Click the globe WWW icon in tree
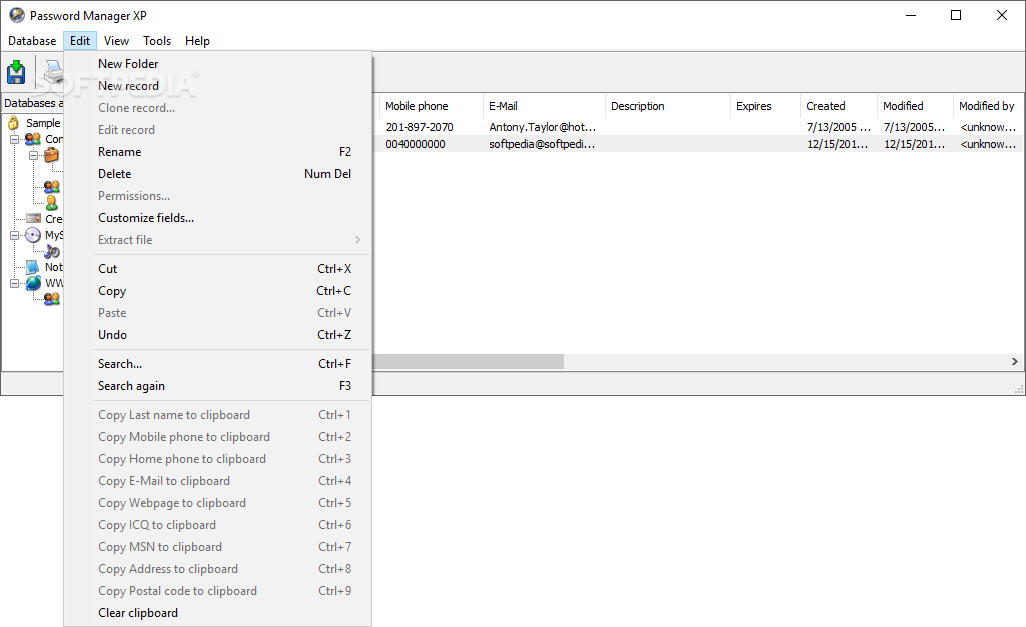Screen dimensions: 1026x627 (33, 283)
